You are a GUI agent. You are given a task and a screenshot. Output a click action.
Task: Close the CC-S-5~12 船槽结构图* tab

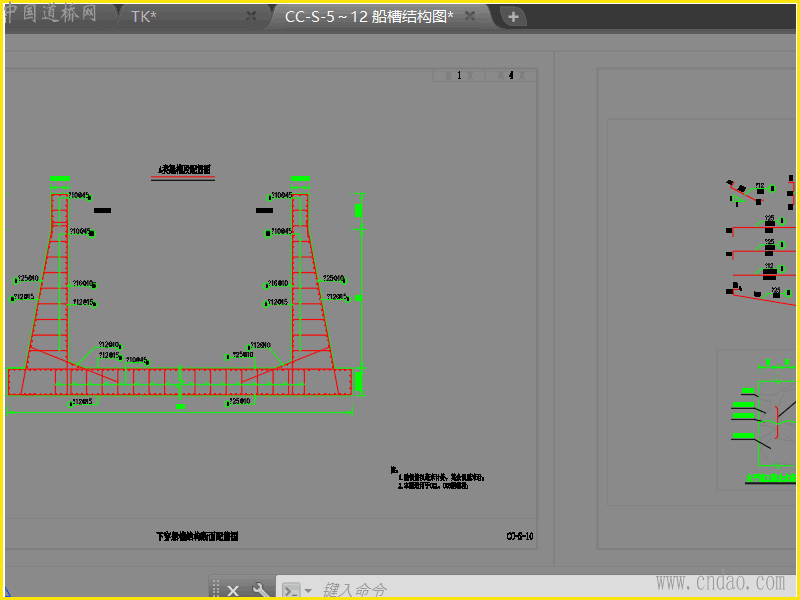coord(470,16)
